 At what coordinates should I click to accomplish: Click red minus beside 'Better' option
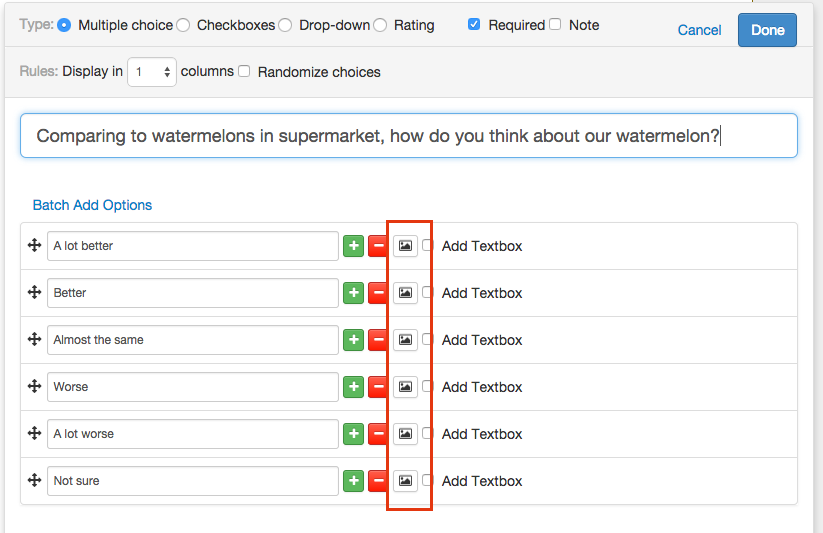(378, 293)
